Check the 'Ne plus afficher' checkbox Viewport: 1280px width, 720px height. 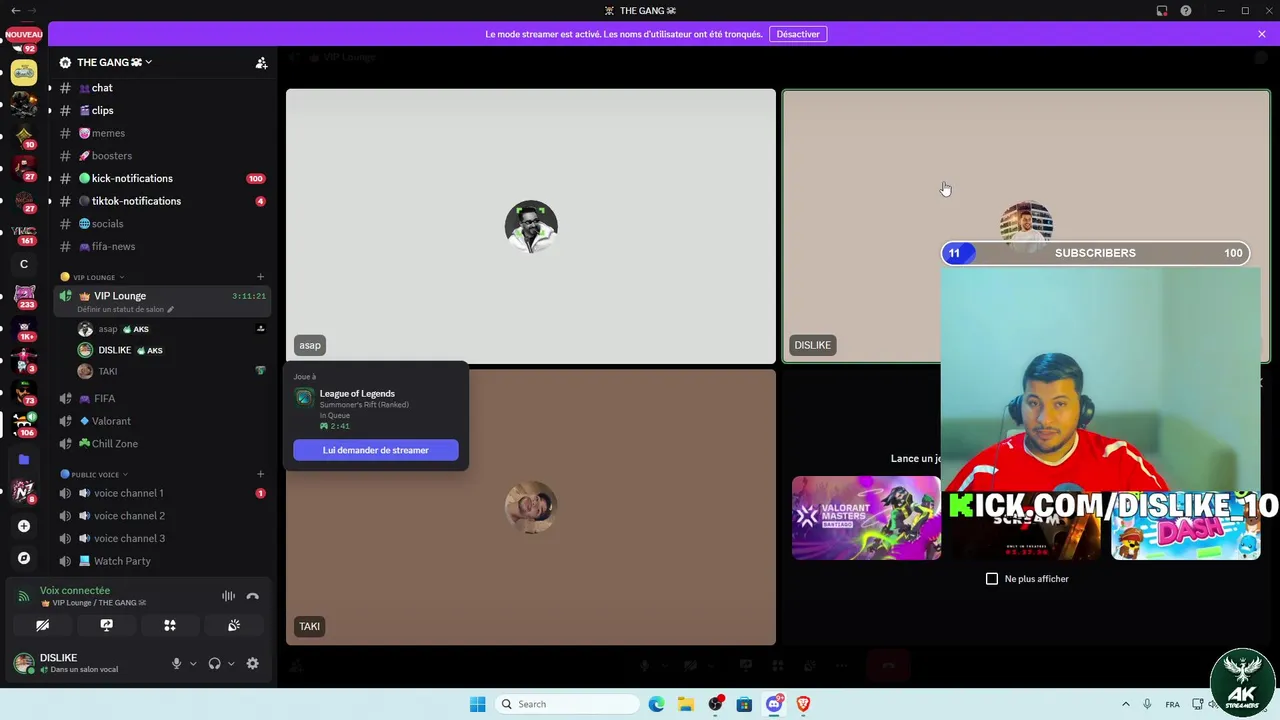pos(992,579)
